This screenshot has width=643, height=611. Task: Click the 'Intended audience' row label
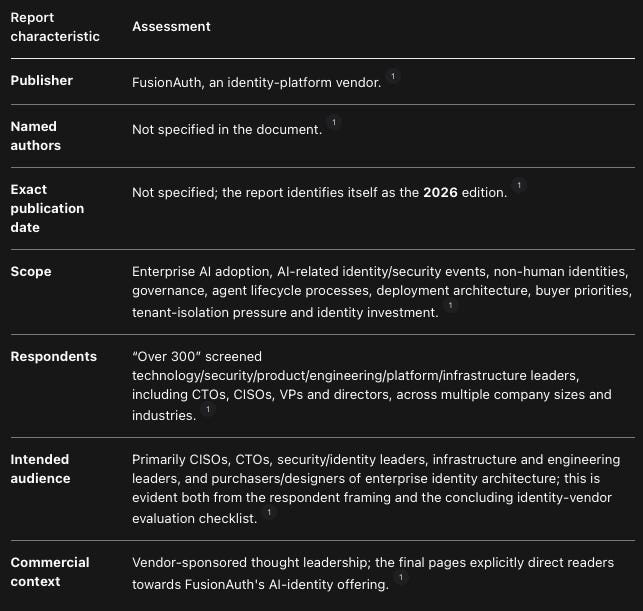click(40, 469)
